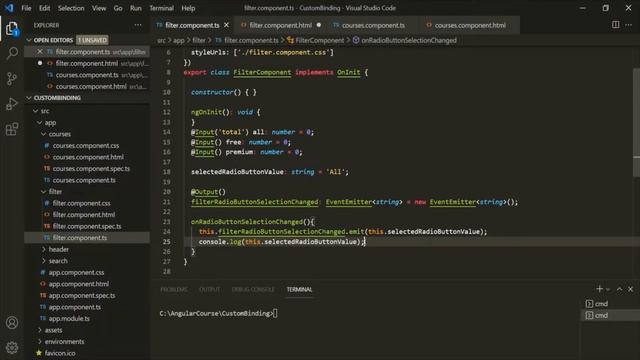Image resolution: width=640 pixels, height=360 pixels.
Task: Click the 1 UNSAVED badge
Action: (92, 40)
